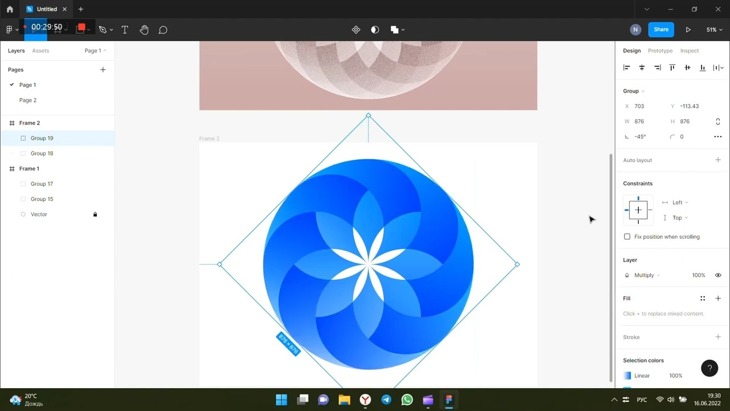
Task: Select the Text tool
Action: tap(124, 30)
